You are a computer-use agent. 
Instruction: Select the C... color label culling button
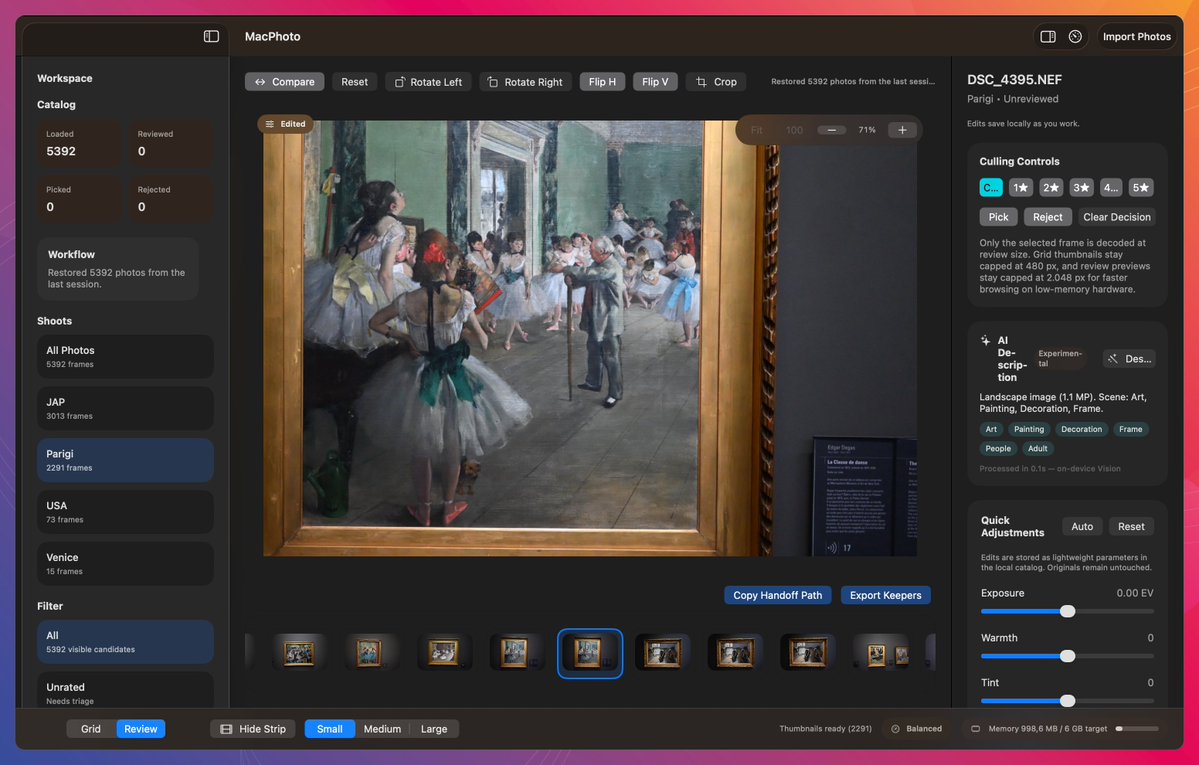[991, 187]
